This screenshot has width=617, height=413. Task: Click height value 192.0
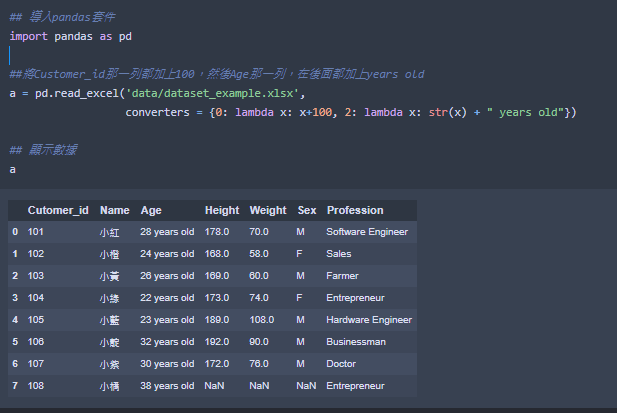(x=217, y=342)
